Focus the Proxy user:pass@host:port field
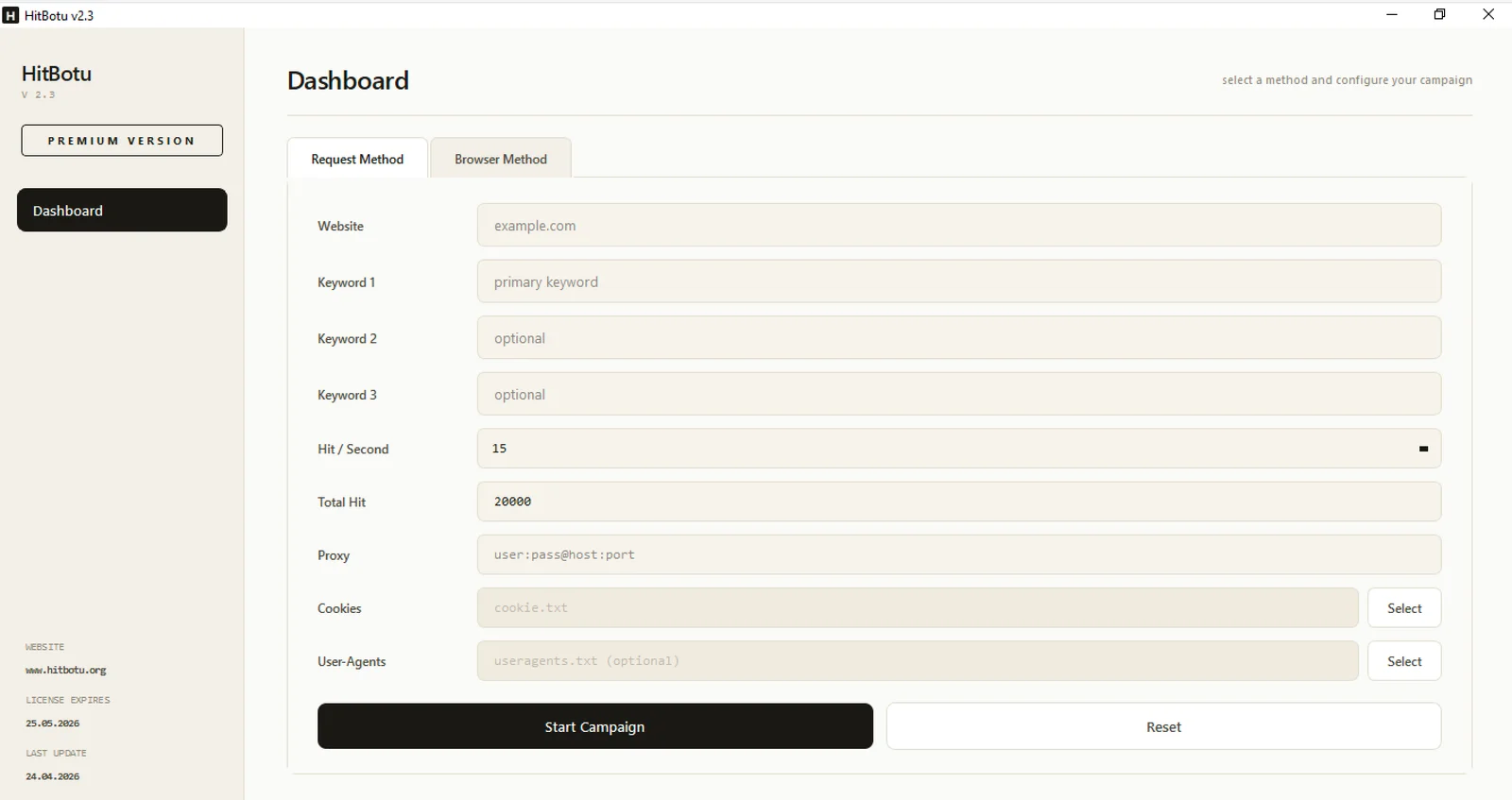Image resolution: width=1512 pixels, height=800 pixels. 959,554
